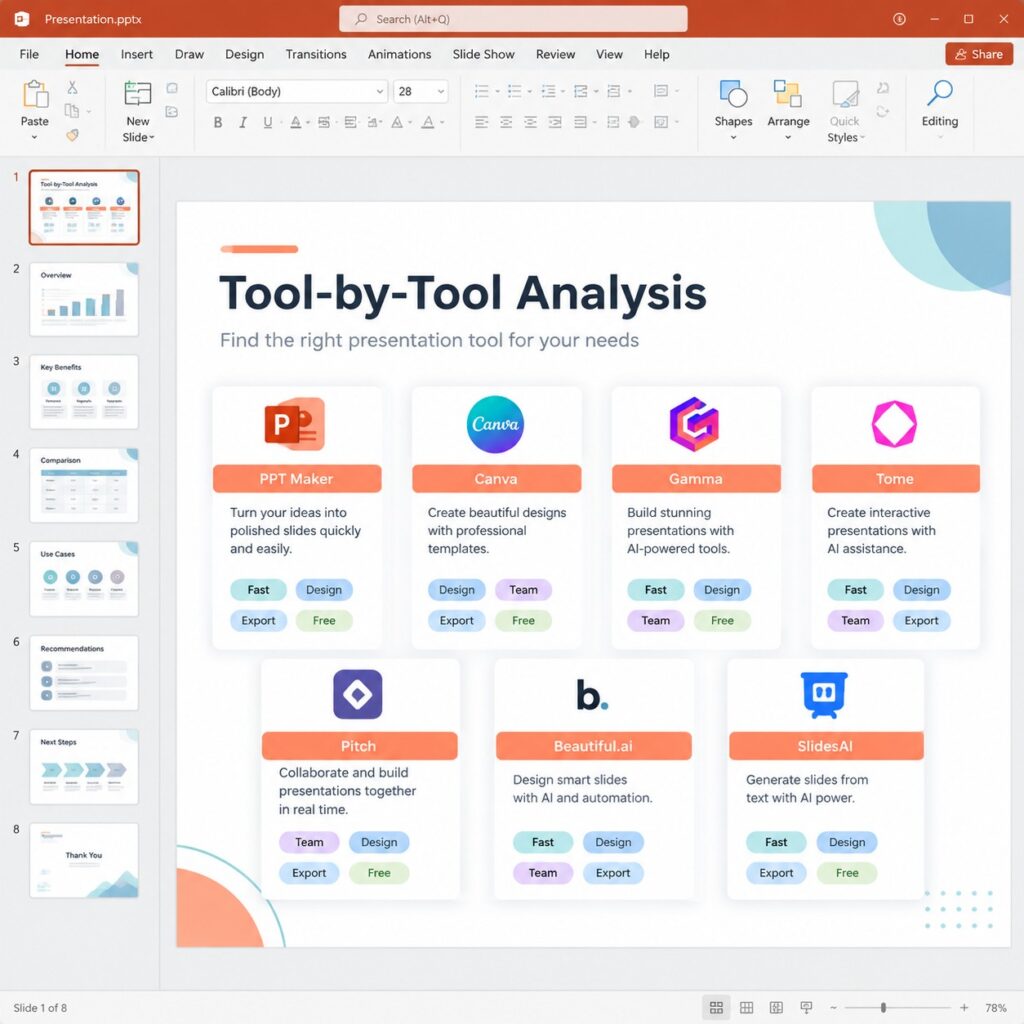Viewport: 1024px width, 1024px height.
Task: Switch to the Transitions tab
Action: click(316, 54)
